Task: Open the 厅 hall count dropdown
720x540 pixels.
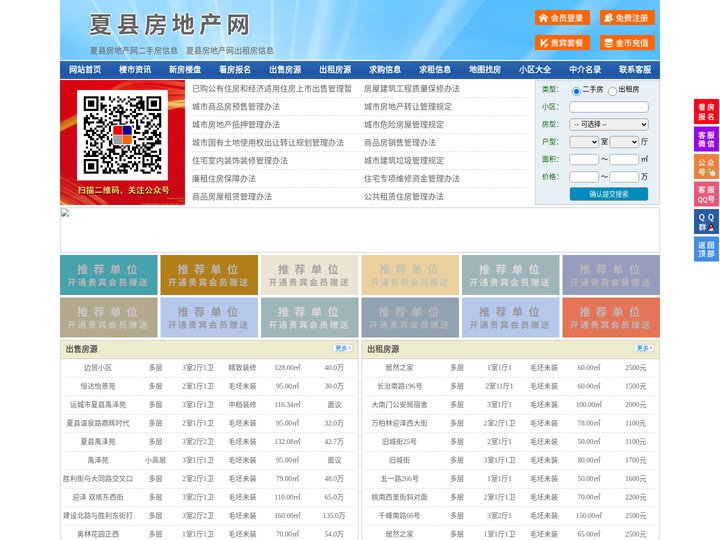Action: 624,142
